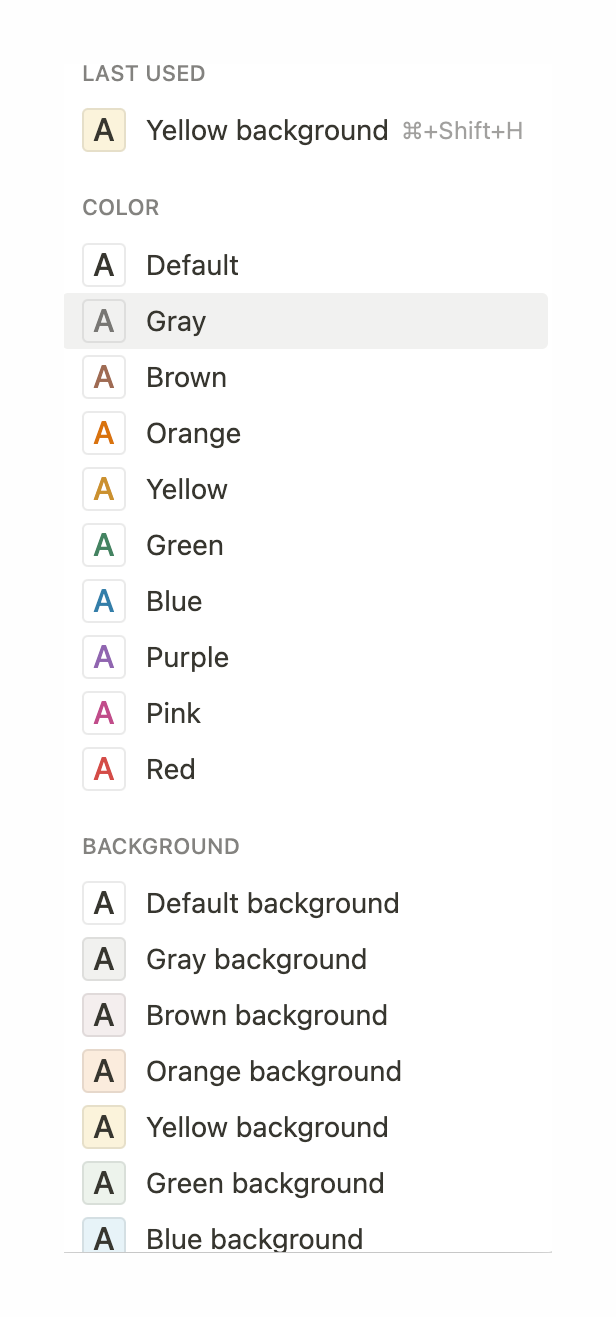Select the gray "A" letter icon
616x1317 pixels.
click(103, 321)
